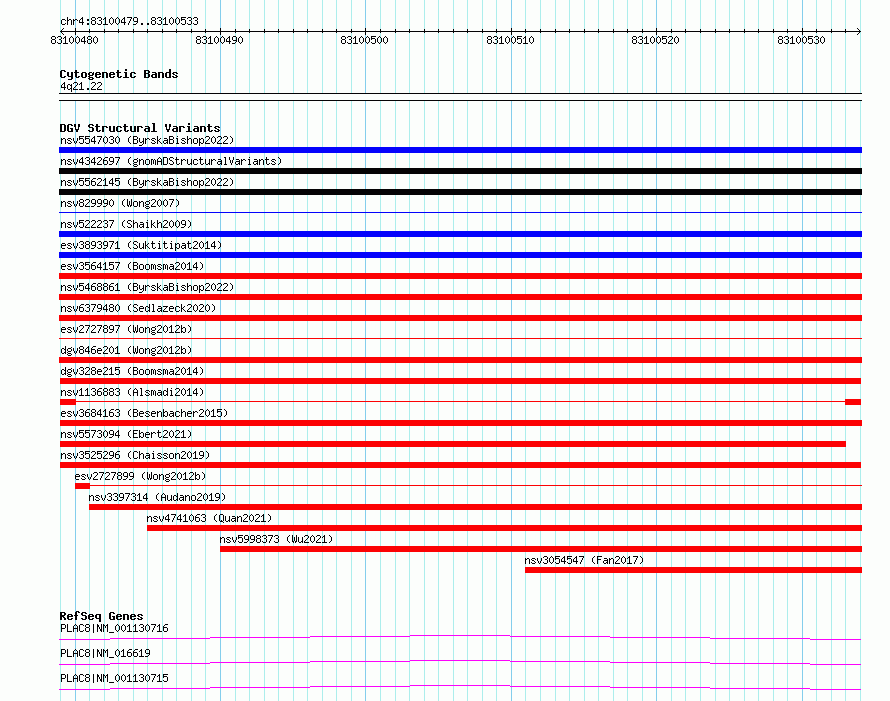Image resolution: width=890 pixels, height=701 pixels.
Task: Click the black bar under nsv4342697
Action: [x=460, y=171]
